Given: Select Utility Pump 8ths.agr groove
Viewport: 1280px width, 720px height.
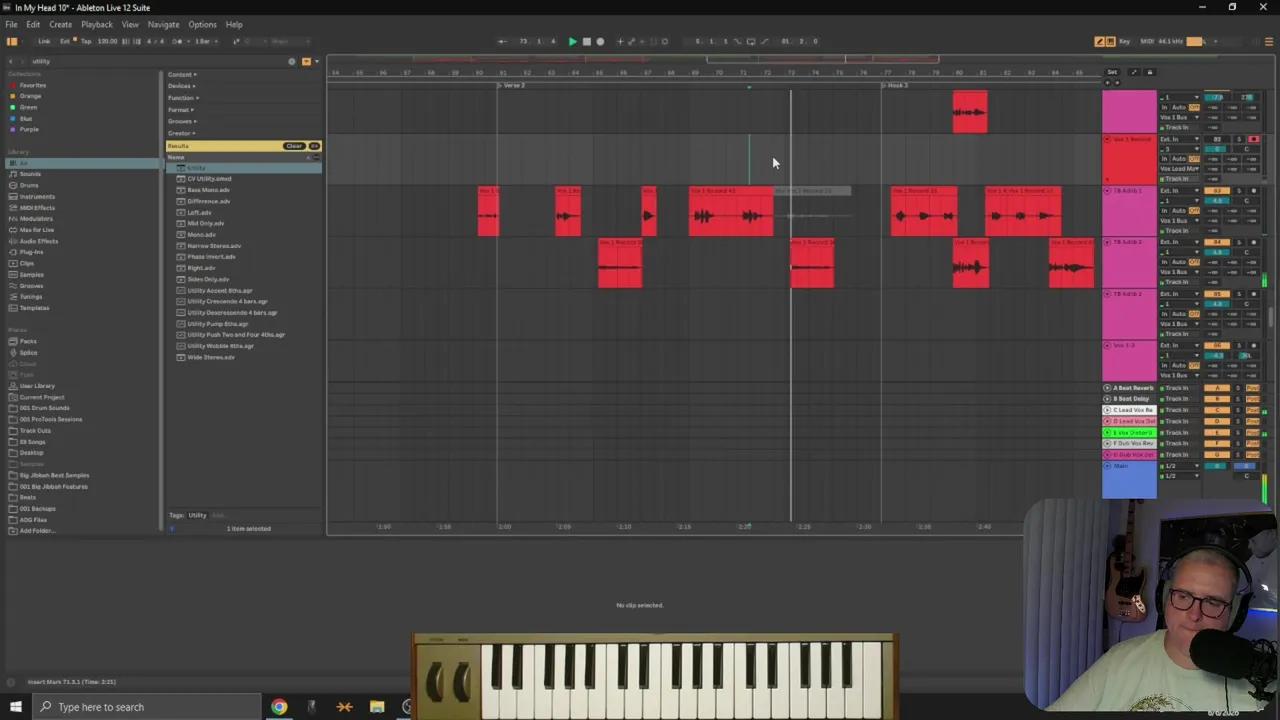Looking at the screenshot, I should coord(217,324).
